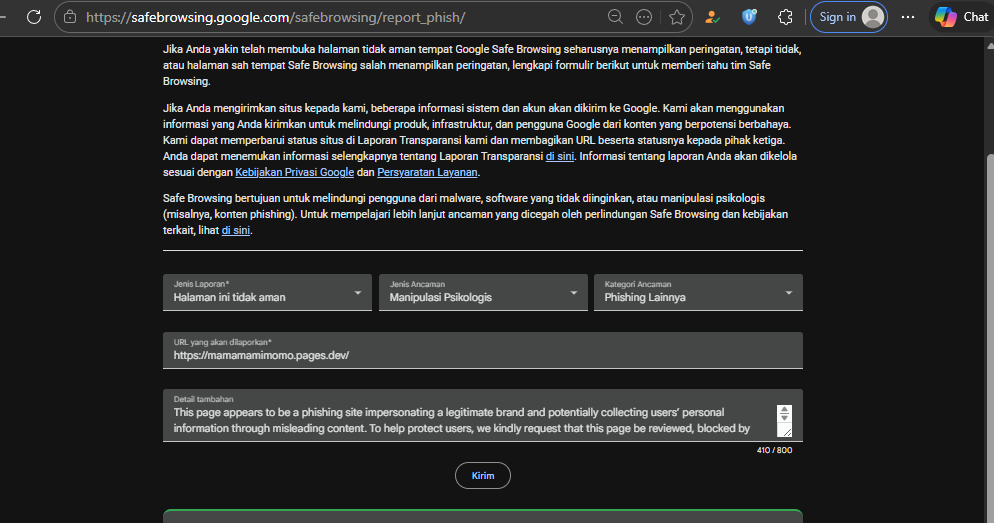The width and height of the screenshot is (994, 523).
Task: Click the 410 / 800 character counter
Action: [775, 450]
